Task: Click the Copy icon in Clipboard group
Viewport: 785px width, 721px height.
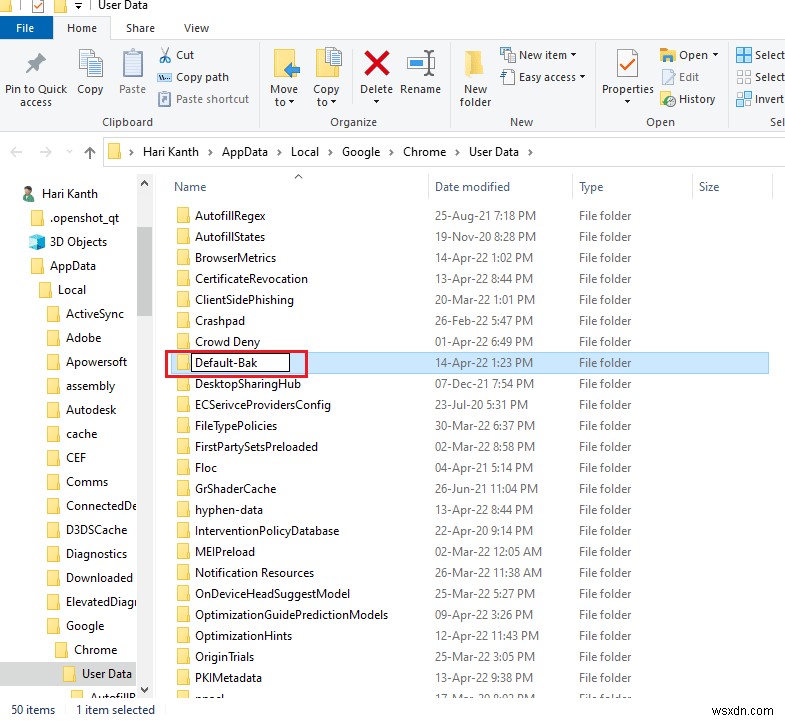Action: (x=90, y=64)
